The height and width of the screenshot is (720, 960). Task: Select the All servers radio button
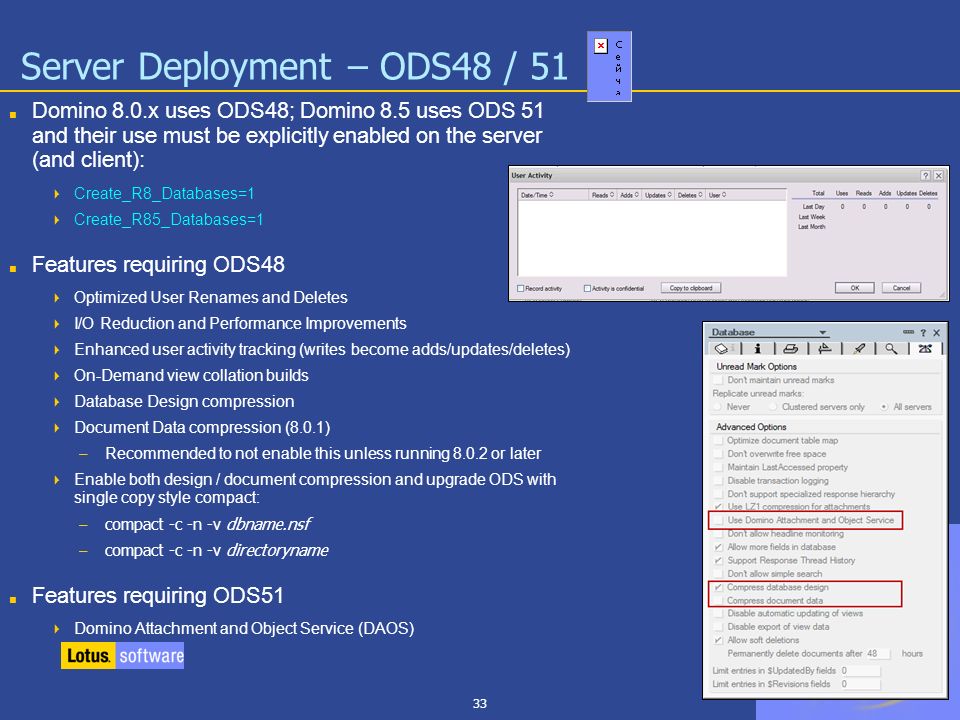(884, 407)
